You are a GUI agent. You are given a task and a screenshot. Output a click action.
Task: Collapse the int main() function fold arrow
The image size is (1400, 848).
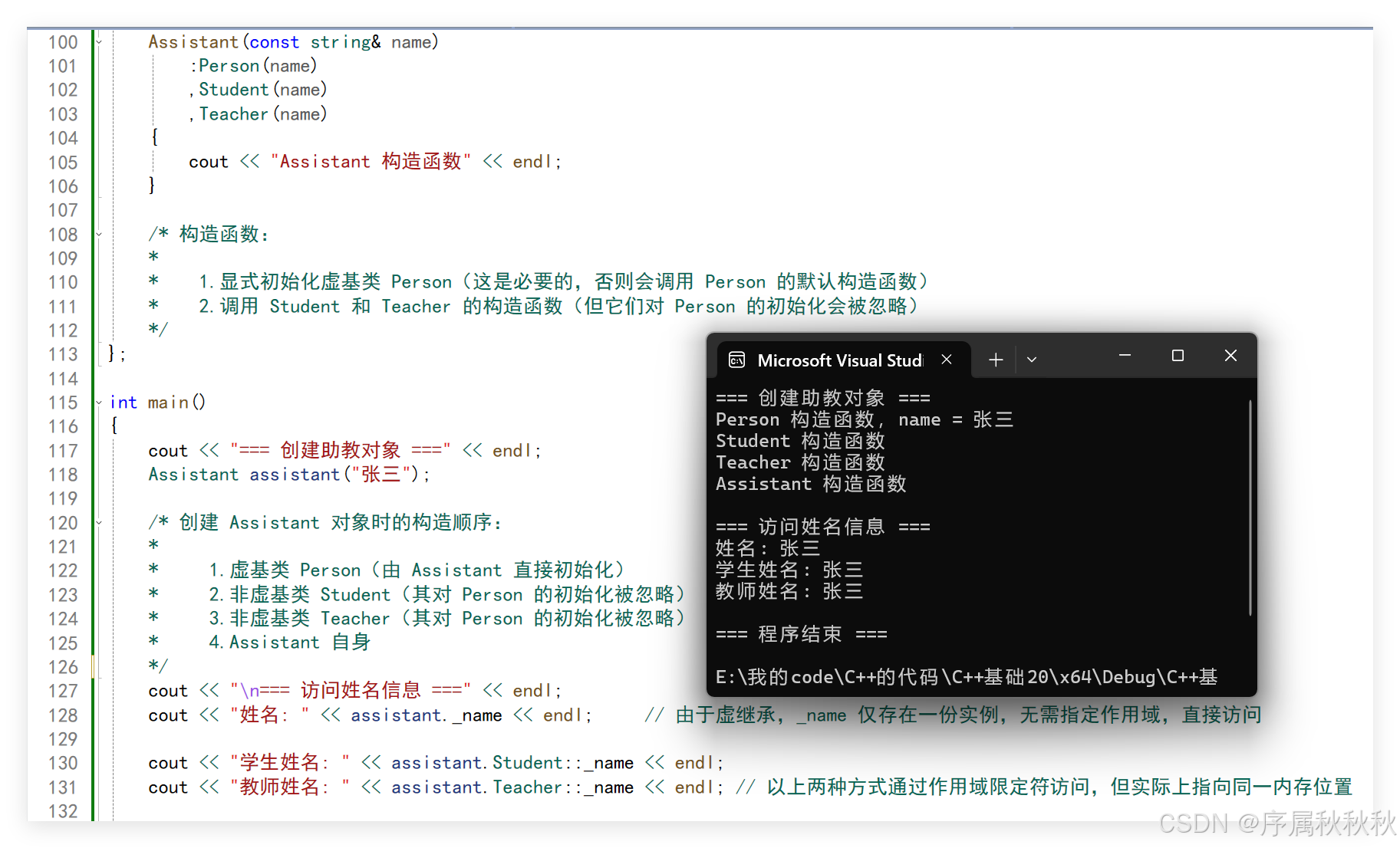(x=99, y=403)
